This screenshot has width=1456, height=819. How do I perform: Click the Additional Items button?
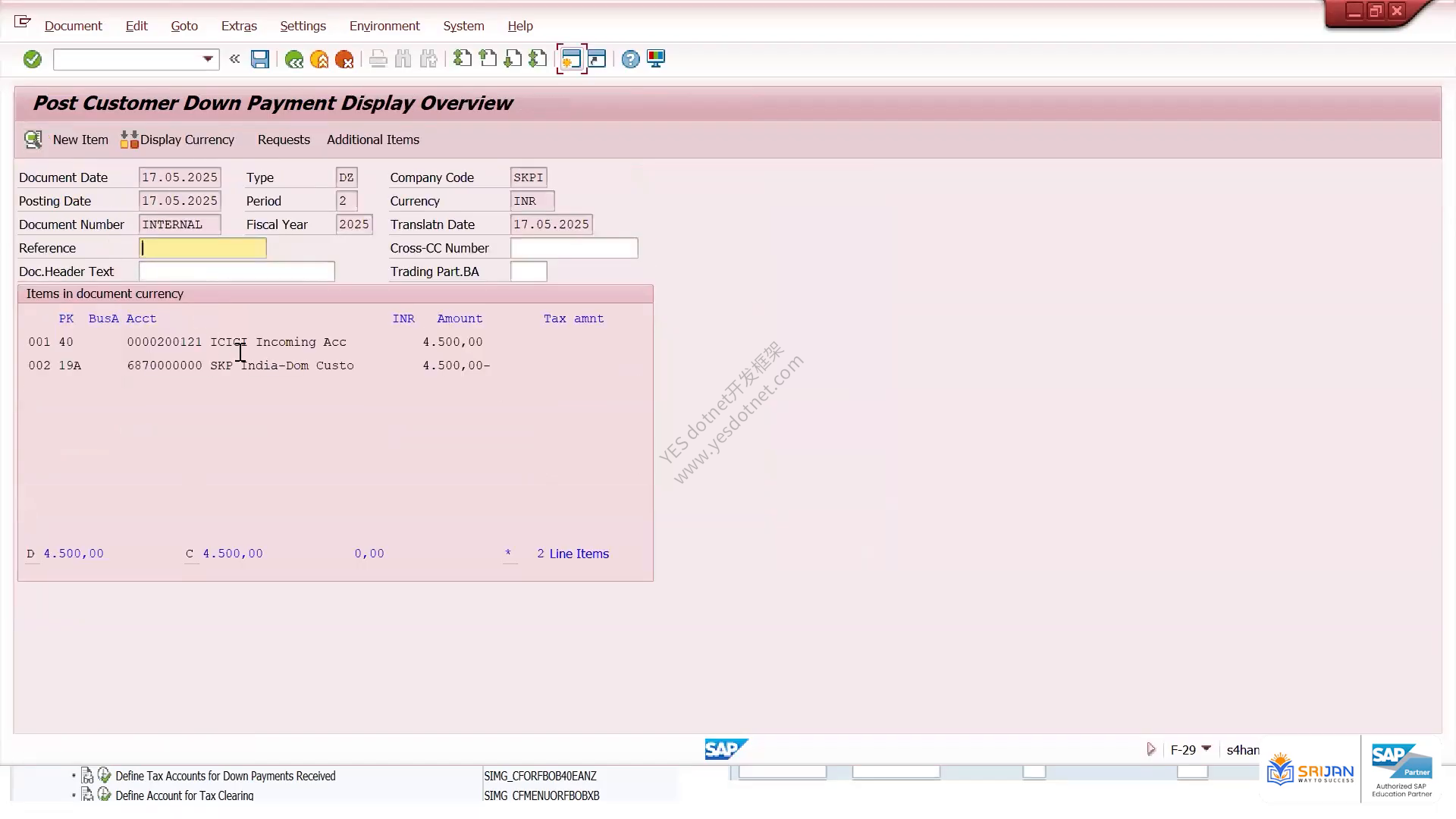click(x=373, y=140)
